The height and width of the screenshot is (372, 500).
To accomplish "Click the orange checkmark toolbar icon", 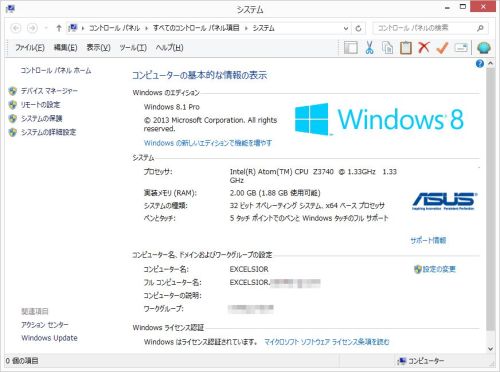I will coord(442,48).
